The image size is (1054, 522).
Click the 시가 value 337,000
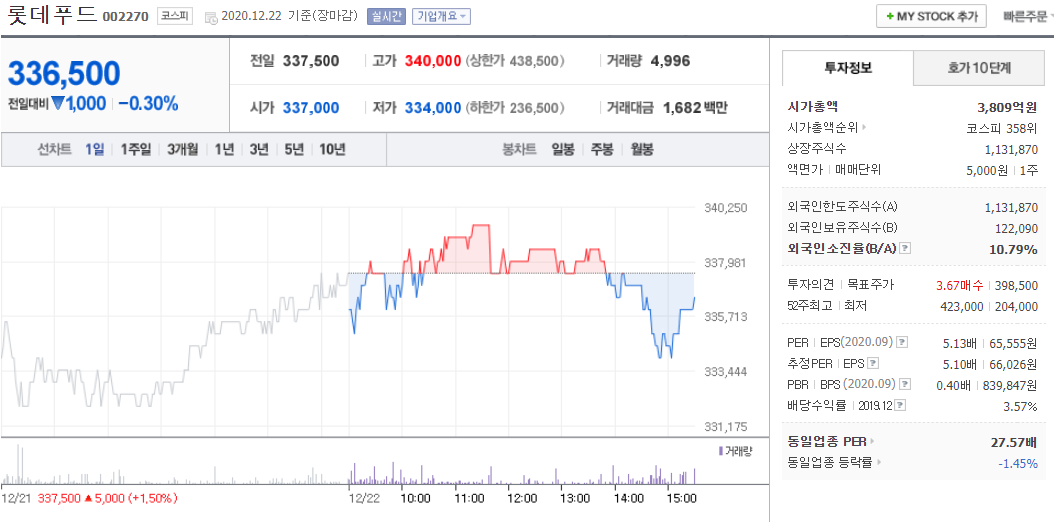click(x=311, y=107)
